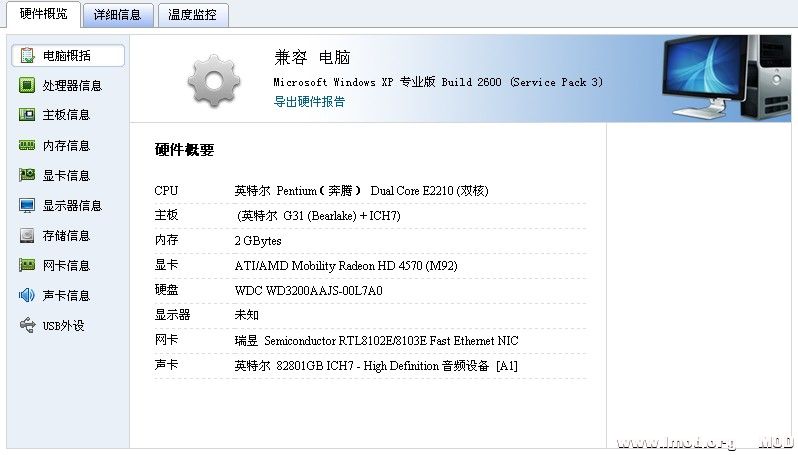Switch to the 硬件概览 tab
Image resolution: width=798 pixels, height=455 pixels.
click(x=43, y=14)
